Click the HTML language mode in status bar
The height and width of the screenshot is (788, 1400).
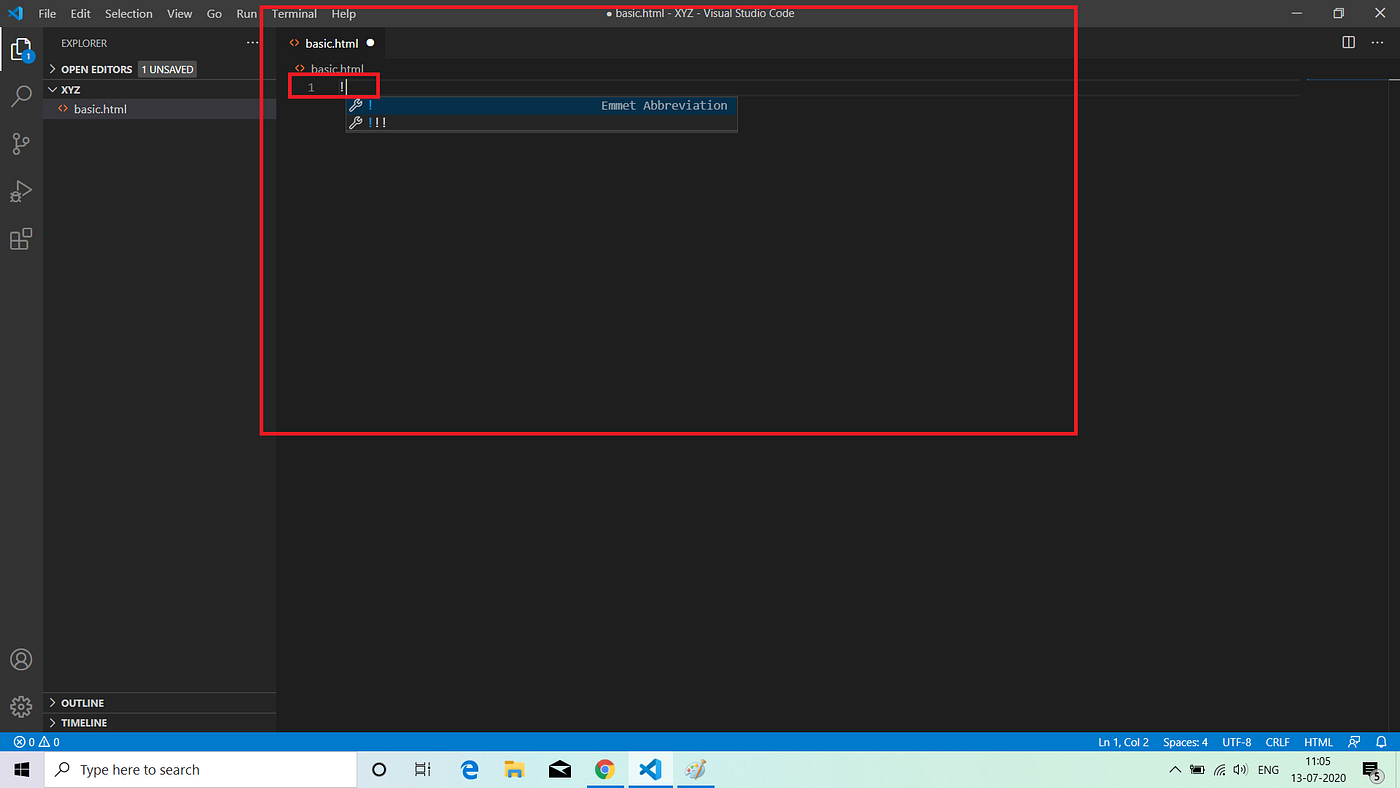pos(1318,741)
